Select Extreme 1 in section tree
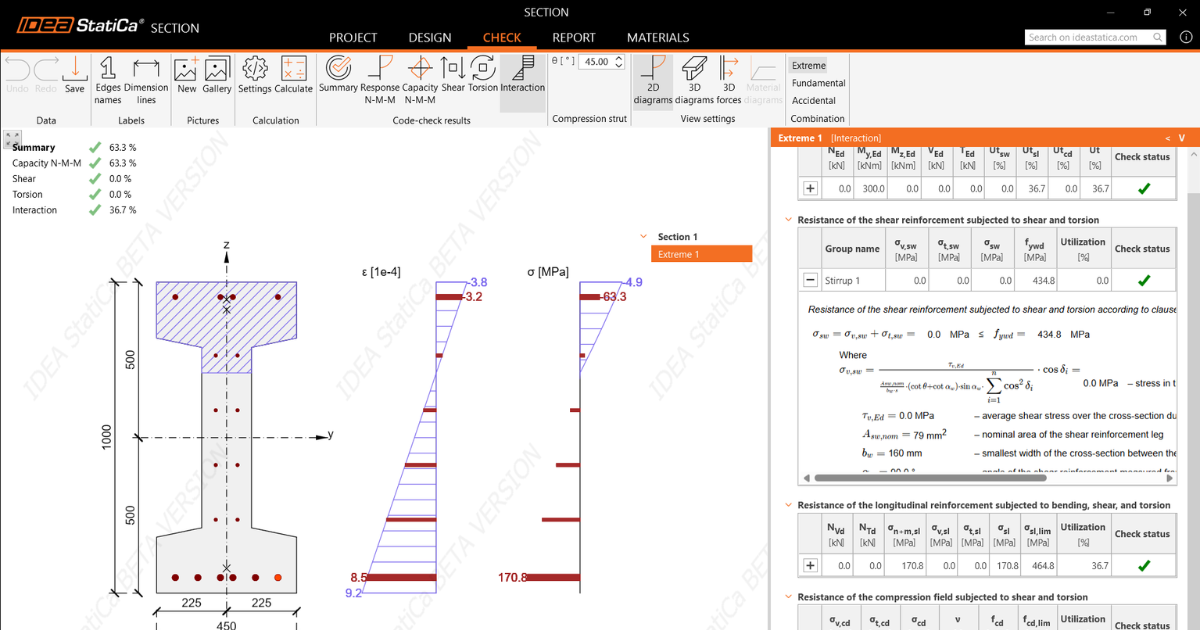This screenshot has height=630, width=1200. pos(701,254)
